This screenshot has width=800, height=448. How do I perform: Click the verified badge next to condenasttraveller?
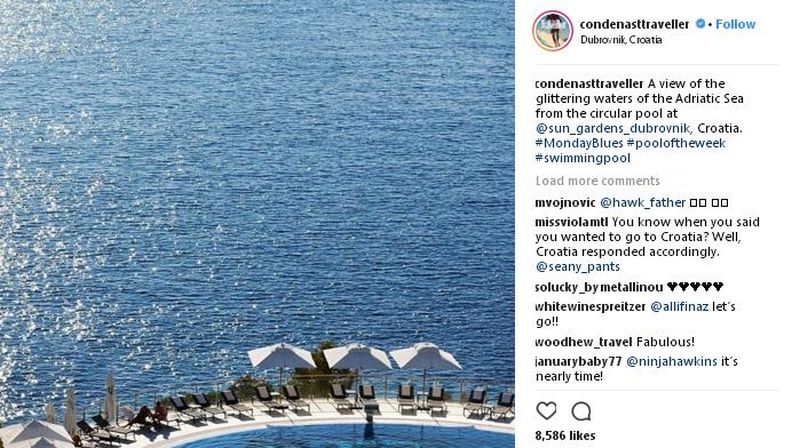(x=701, y=23)
